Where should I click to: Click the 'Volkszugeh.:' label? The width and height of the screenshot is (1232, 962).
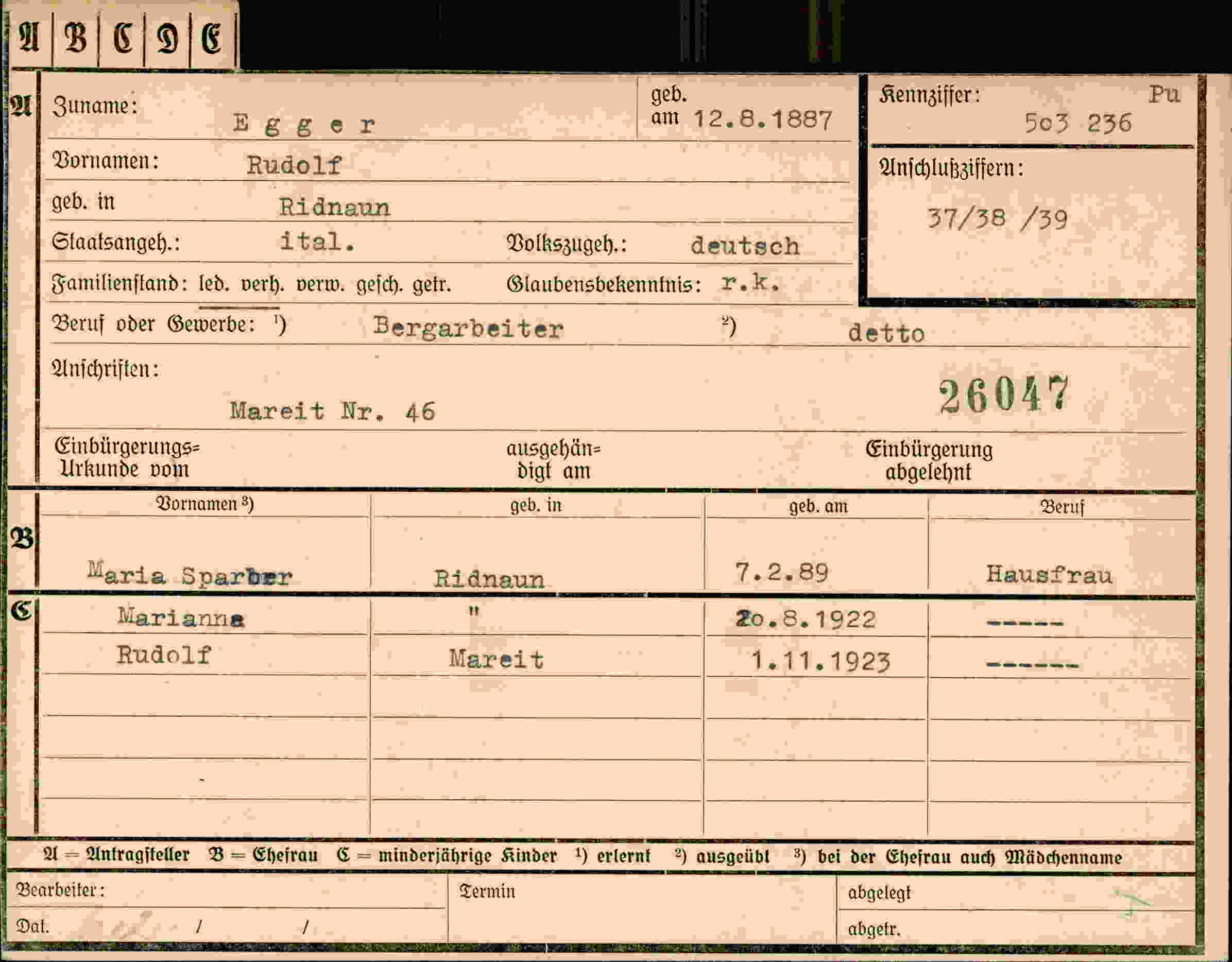567,244
